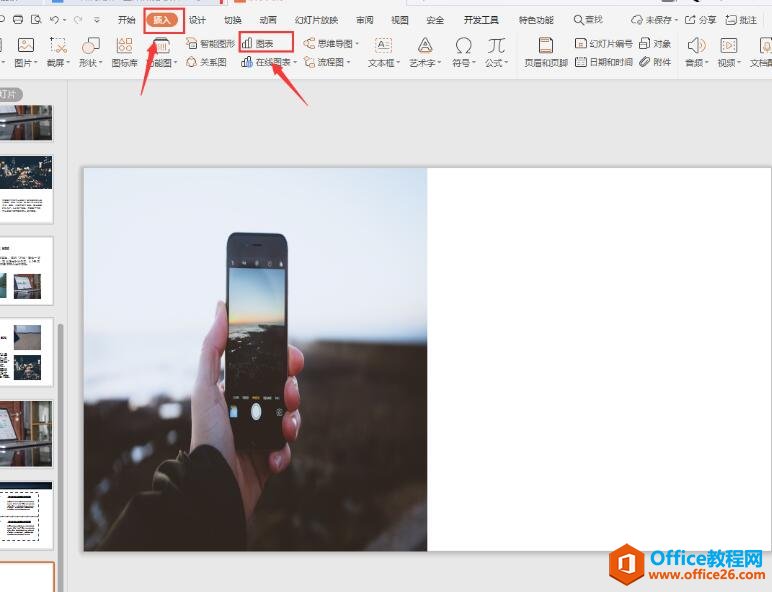The image size is (772, 592).
Task: Click the 文本框 text box icon
Action: pyautogui.click(x=383, y=46)
